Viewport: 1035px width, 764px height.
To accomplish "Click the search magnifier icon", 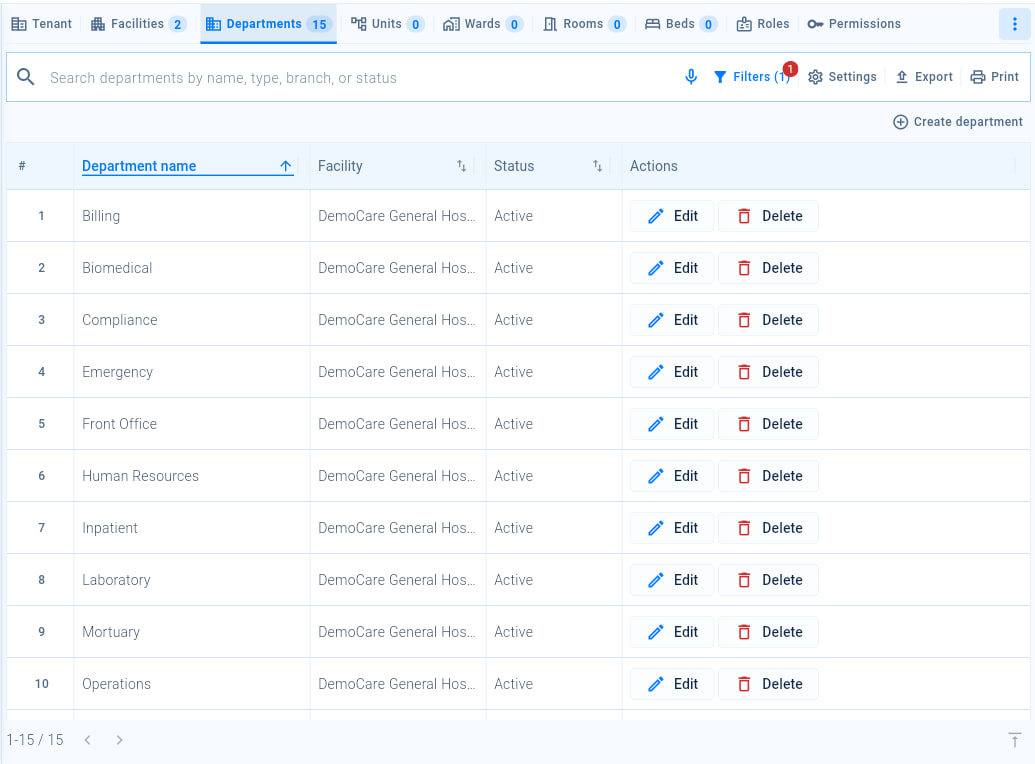I will [26, 77].
